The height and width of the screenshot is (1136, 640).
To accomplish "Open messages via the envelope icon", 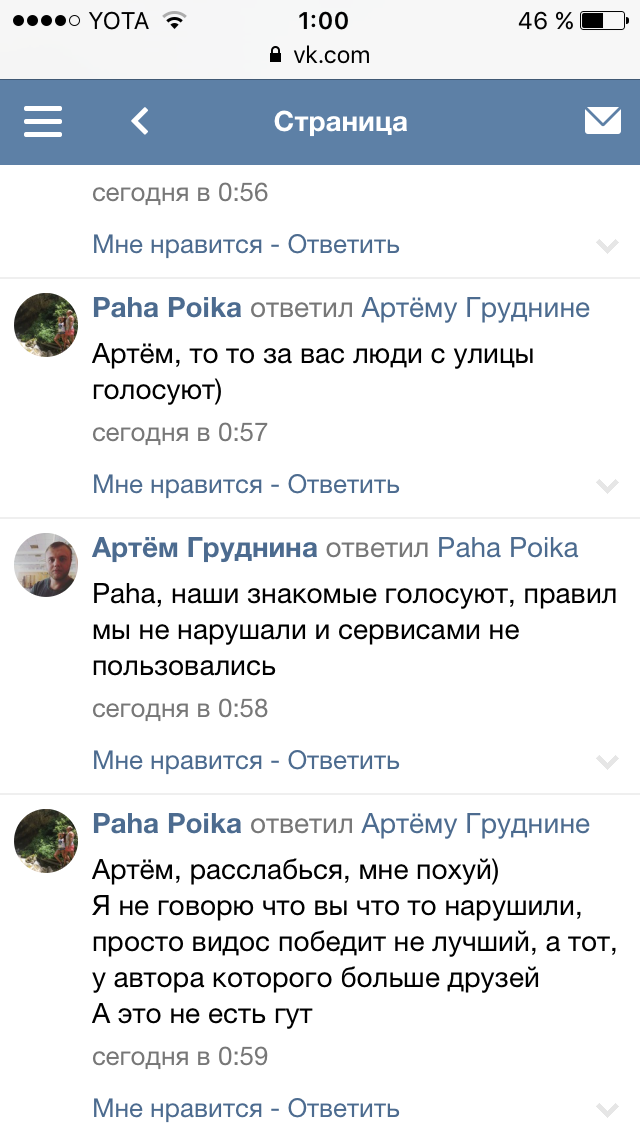I will click(601, 119).
